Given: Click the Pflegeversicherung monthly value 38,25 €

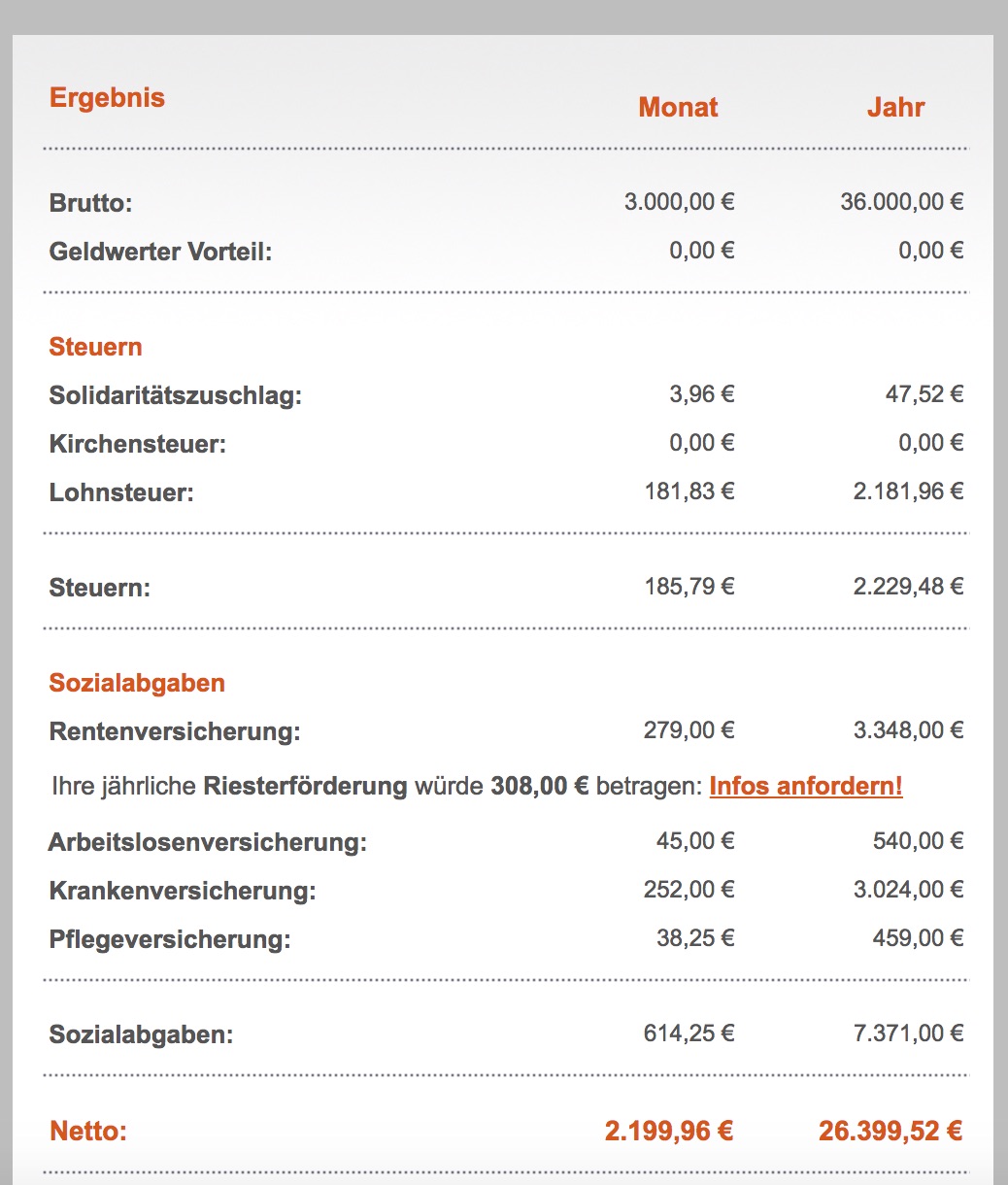Looking at the screenshot, I should (x=695, y=938).
